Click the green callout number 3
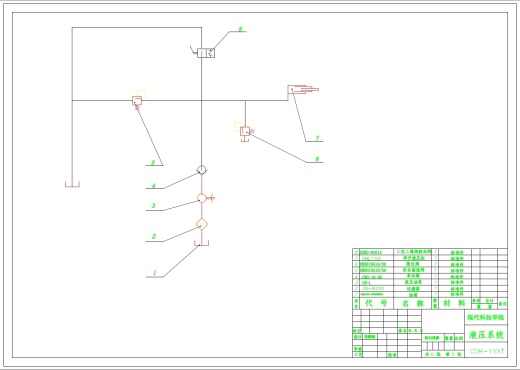 [153, 206]
